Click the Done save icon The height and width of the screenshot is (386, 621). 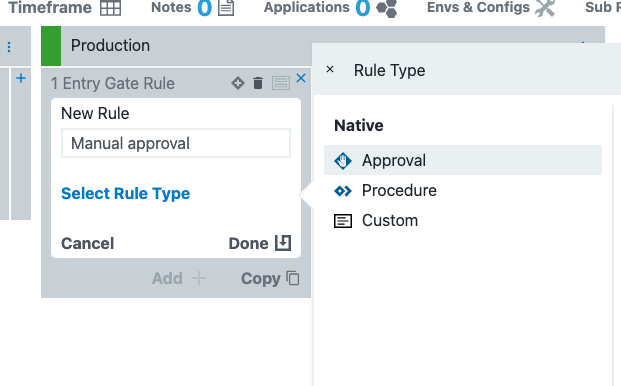coord(283,243)
